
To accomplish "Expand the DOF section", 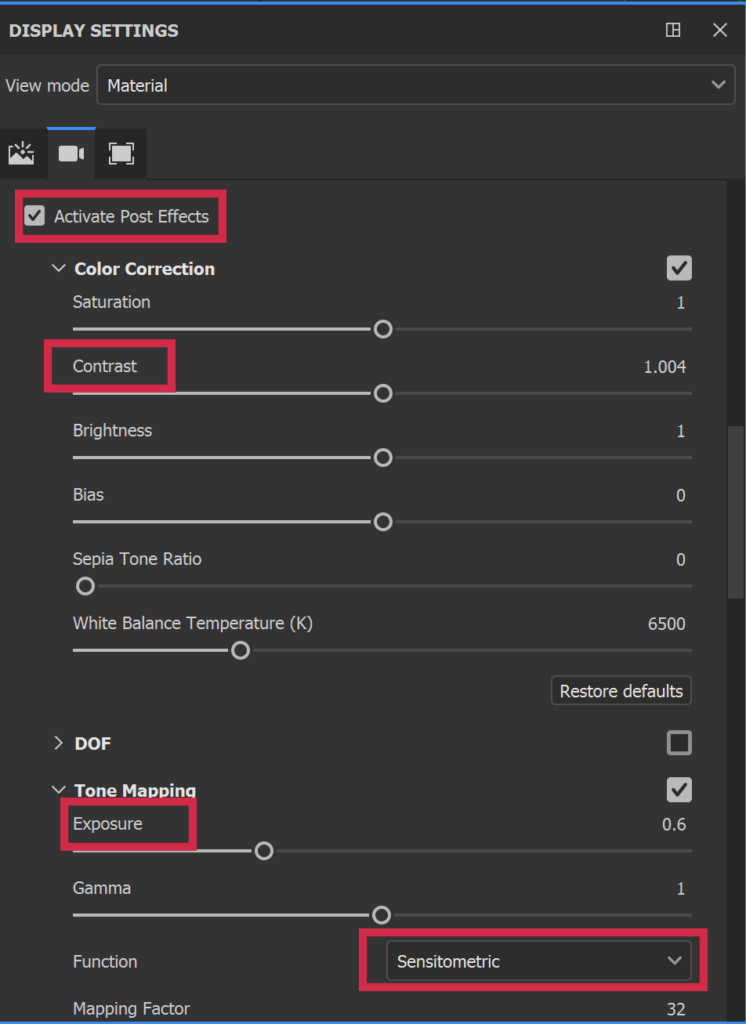I will tap(58, 744).
